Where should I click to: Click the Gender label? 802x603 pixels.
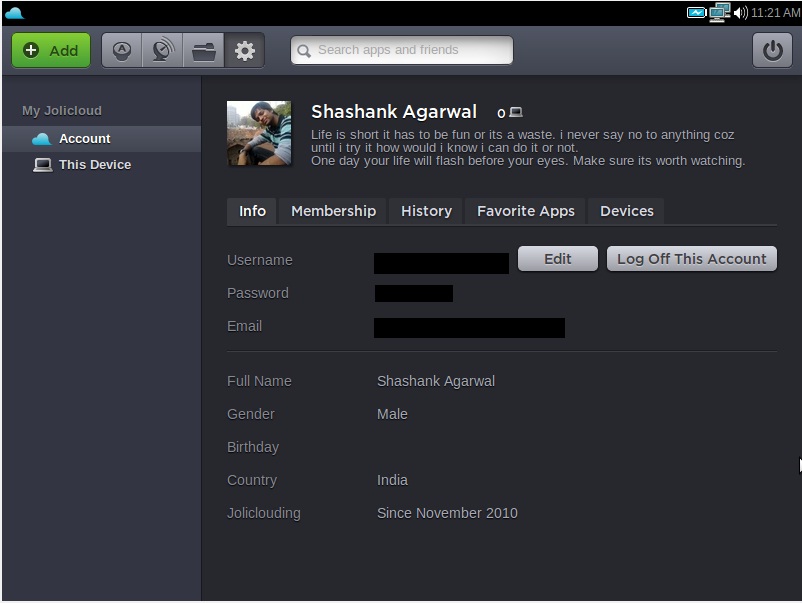251,414
